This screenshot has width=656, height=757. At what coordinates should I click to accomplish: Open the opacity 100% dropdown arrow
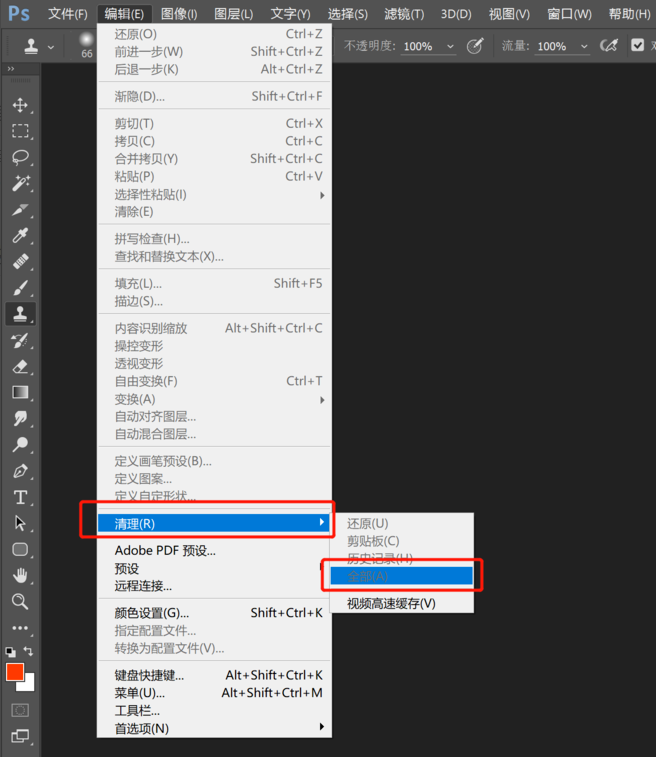click(450, 47)
